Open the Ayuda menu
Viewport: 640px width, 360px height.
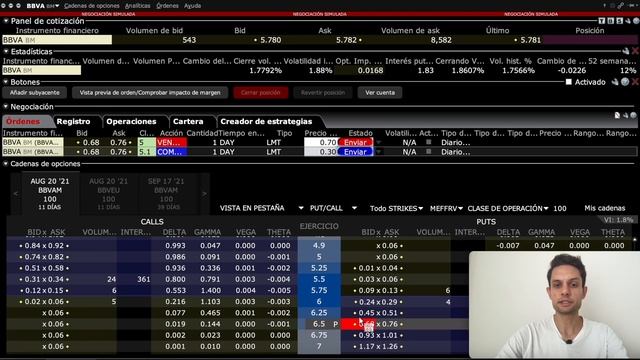click(x=192, y=6)
